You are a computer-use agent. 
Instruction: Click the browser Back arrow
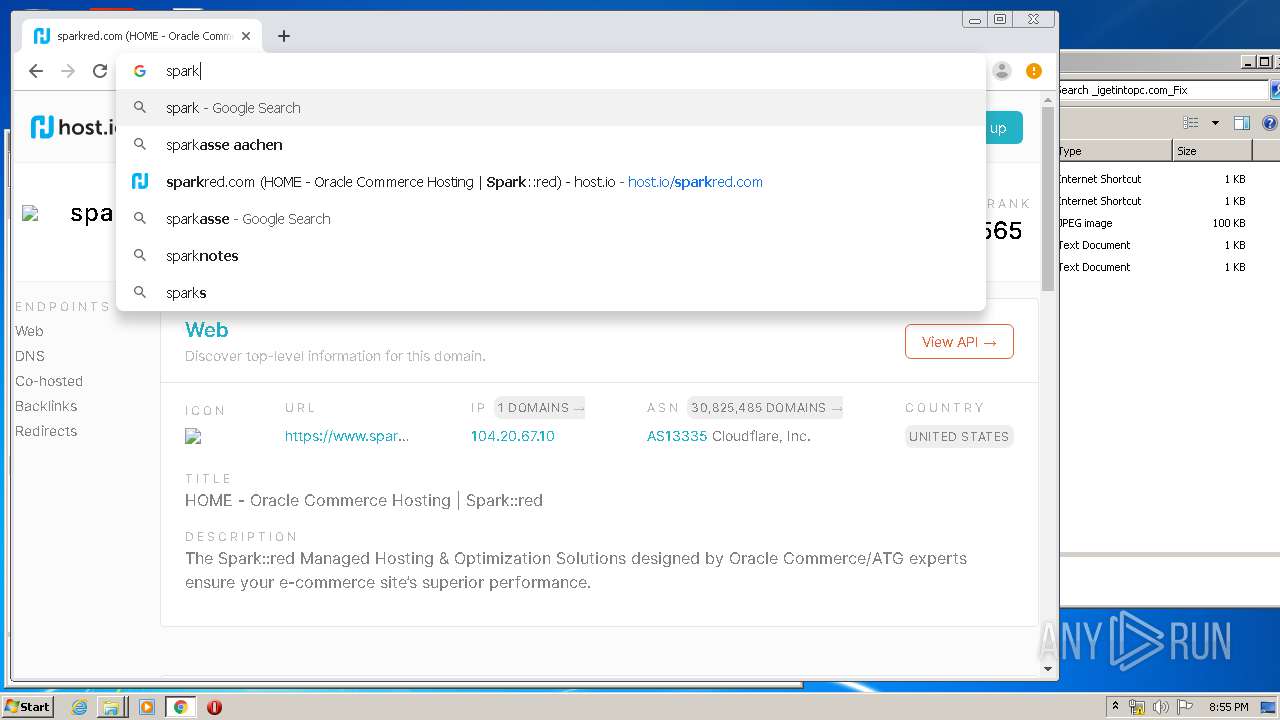[36, 71]
